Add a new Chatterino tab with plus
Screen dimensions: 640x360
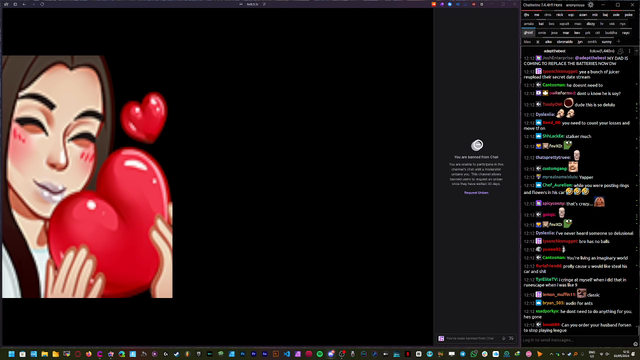pos(618,42)
